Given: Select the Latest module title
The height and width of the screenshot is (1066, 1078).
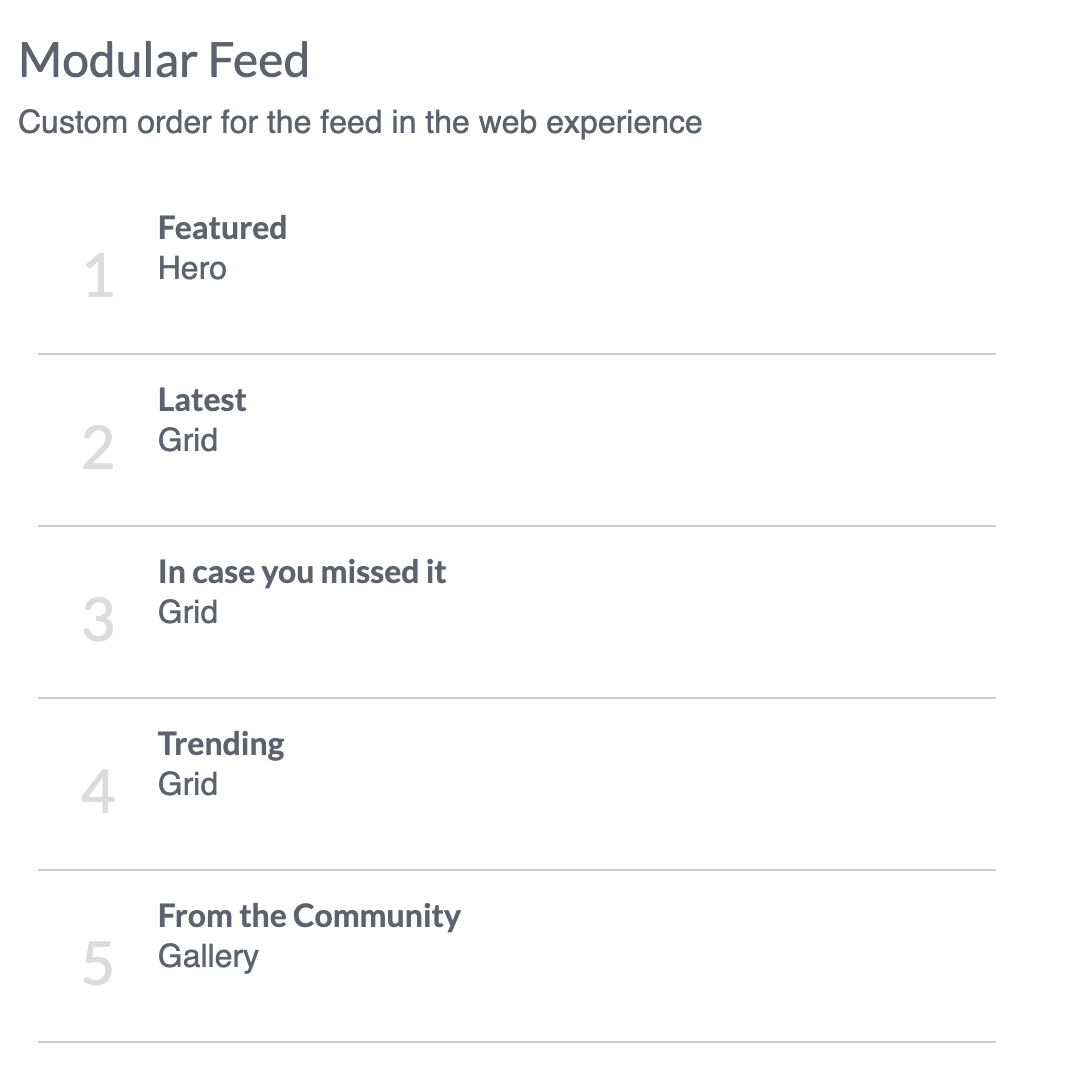Looking at the screenshot, I should [x=202, y=400].
